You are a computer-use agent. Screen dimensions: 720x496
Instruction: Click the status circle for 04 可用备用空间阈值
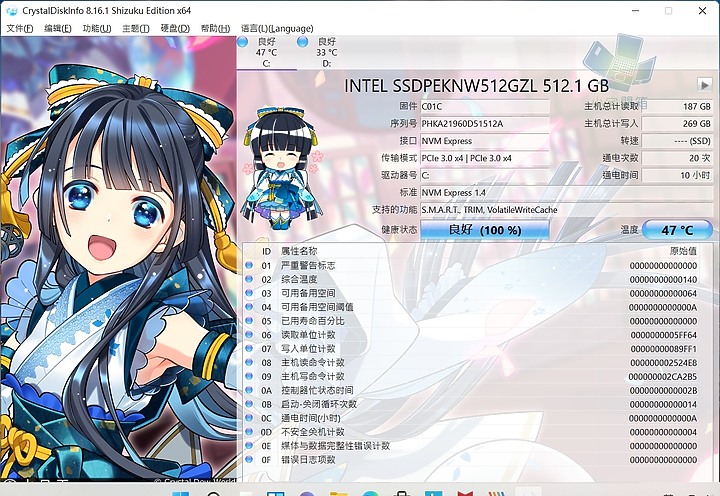point(249,306)
